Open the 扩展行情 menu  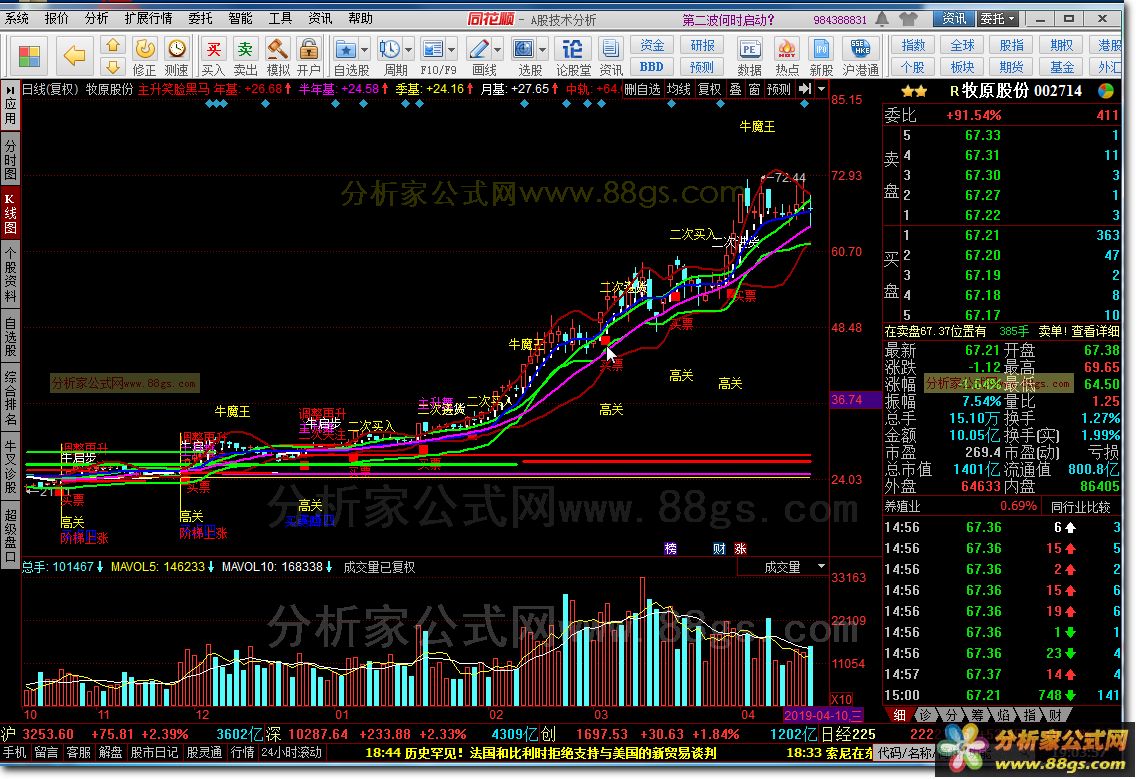(149, 18)
